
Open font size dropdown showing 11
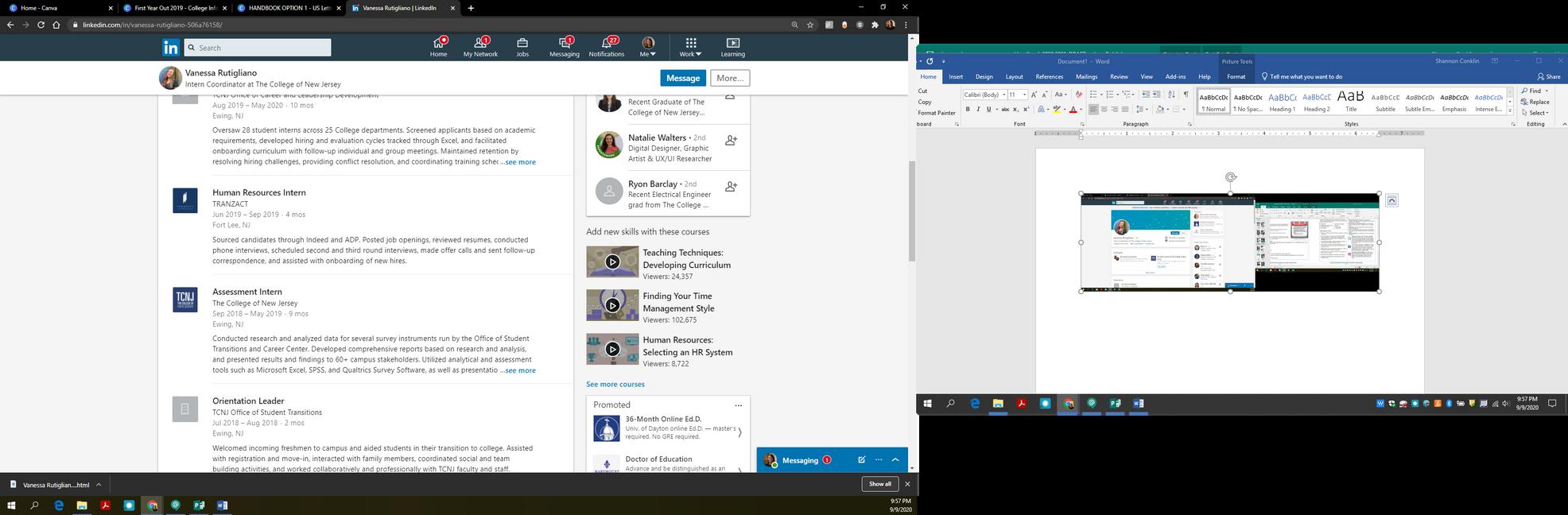pyautogui.click(x=1024, y=95)
